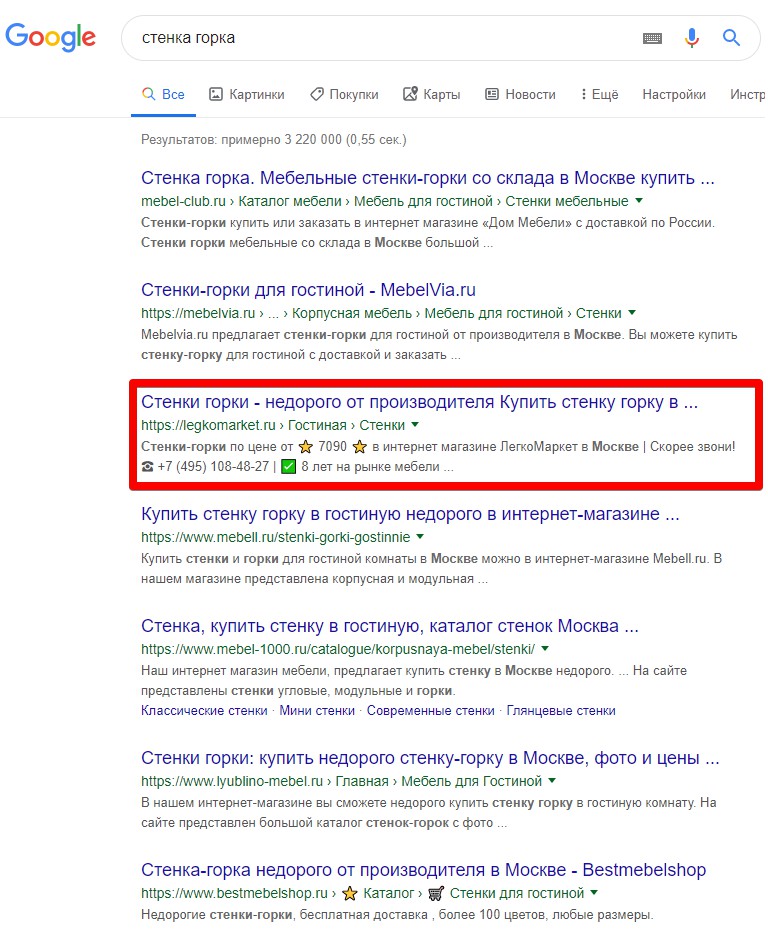Open 'Настройки' search settings

point(674,94)
